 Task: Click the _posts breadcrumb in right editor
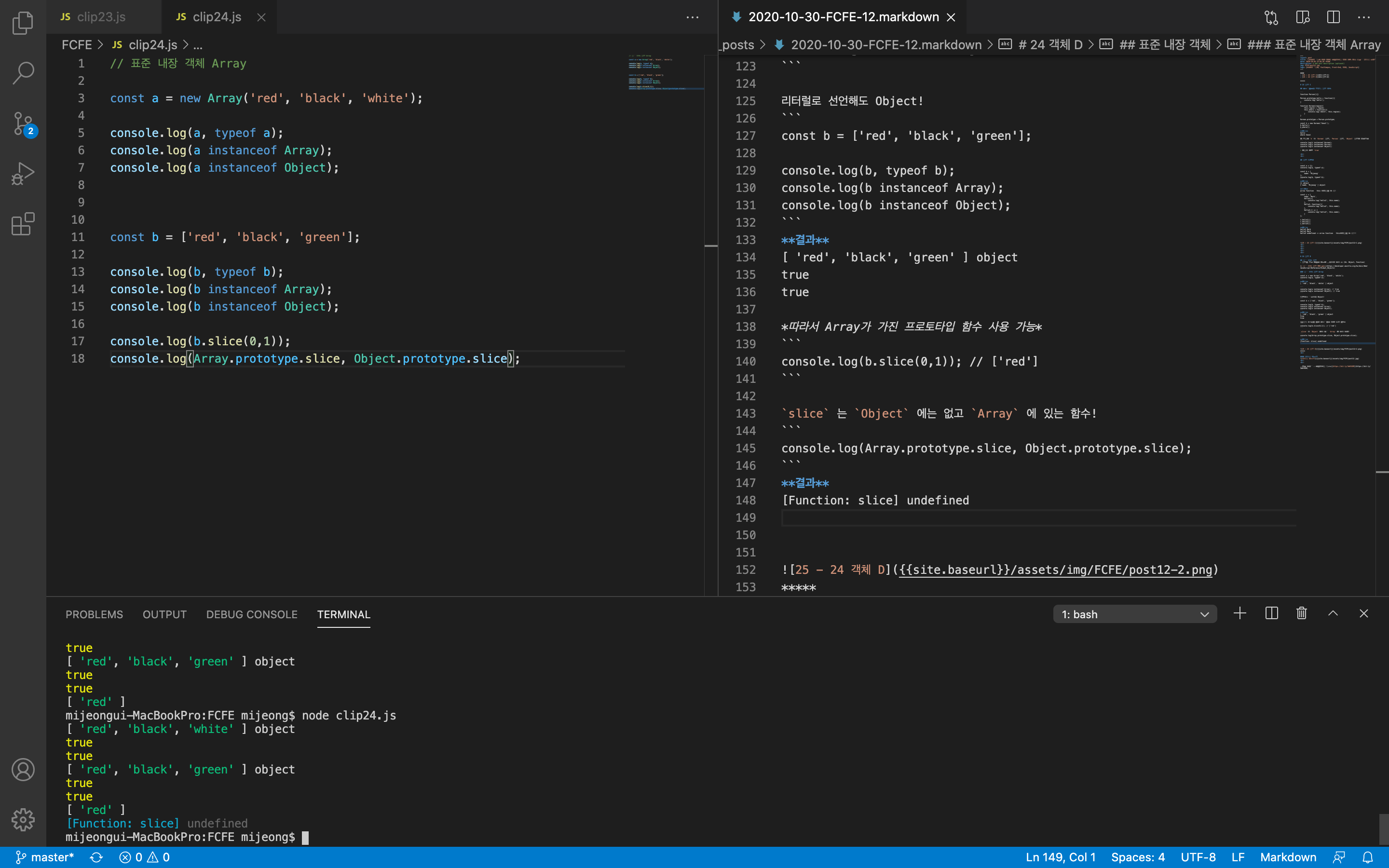pos(737,45)
